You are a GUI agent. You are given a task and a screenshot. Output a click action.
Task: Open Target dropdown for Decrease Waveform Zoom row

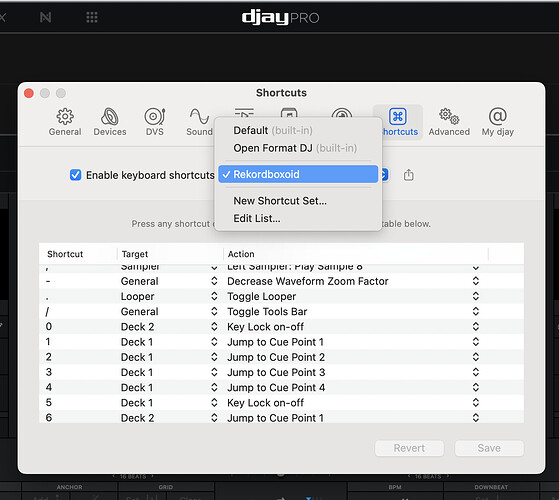click(x=214, y=281)
